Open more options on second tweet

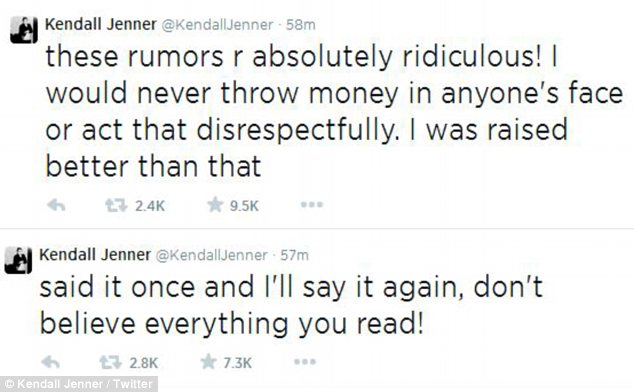305,361
